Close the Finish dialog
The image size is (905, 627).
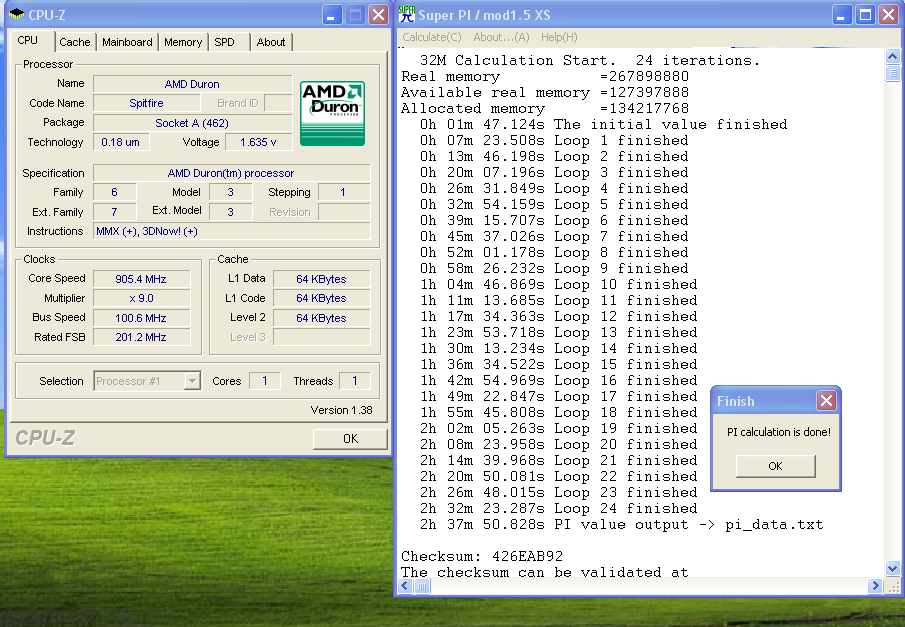(x=826, y=401)
